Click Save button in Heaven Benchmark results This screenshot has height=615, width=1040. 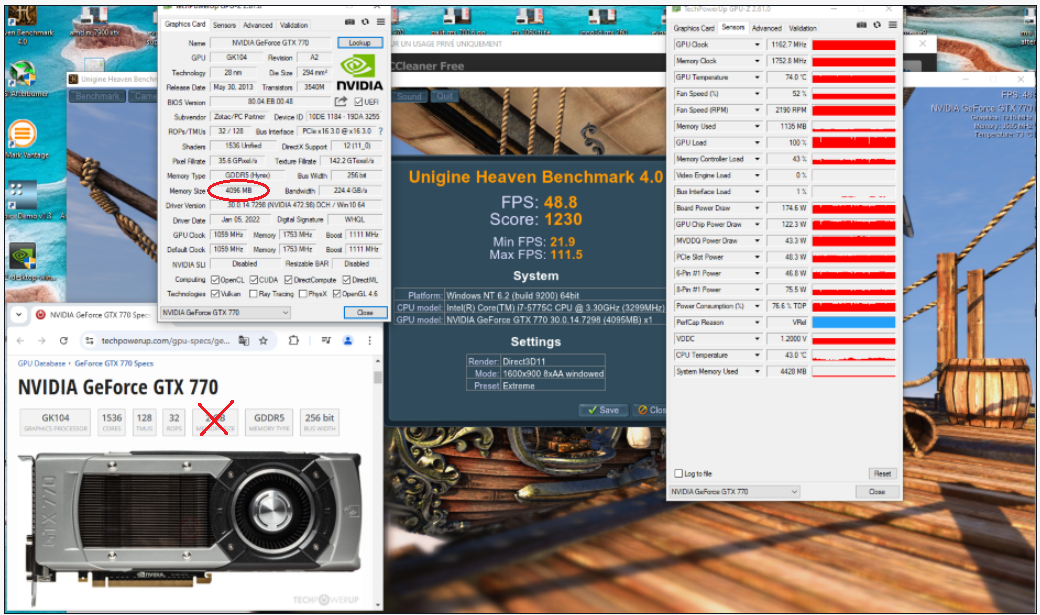(602, 410)
